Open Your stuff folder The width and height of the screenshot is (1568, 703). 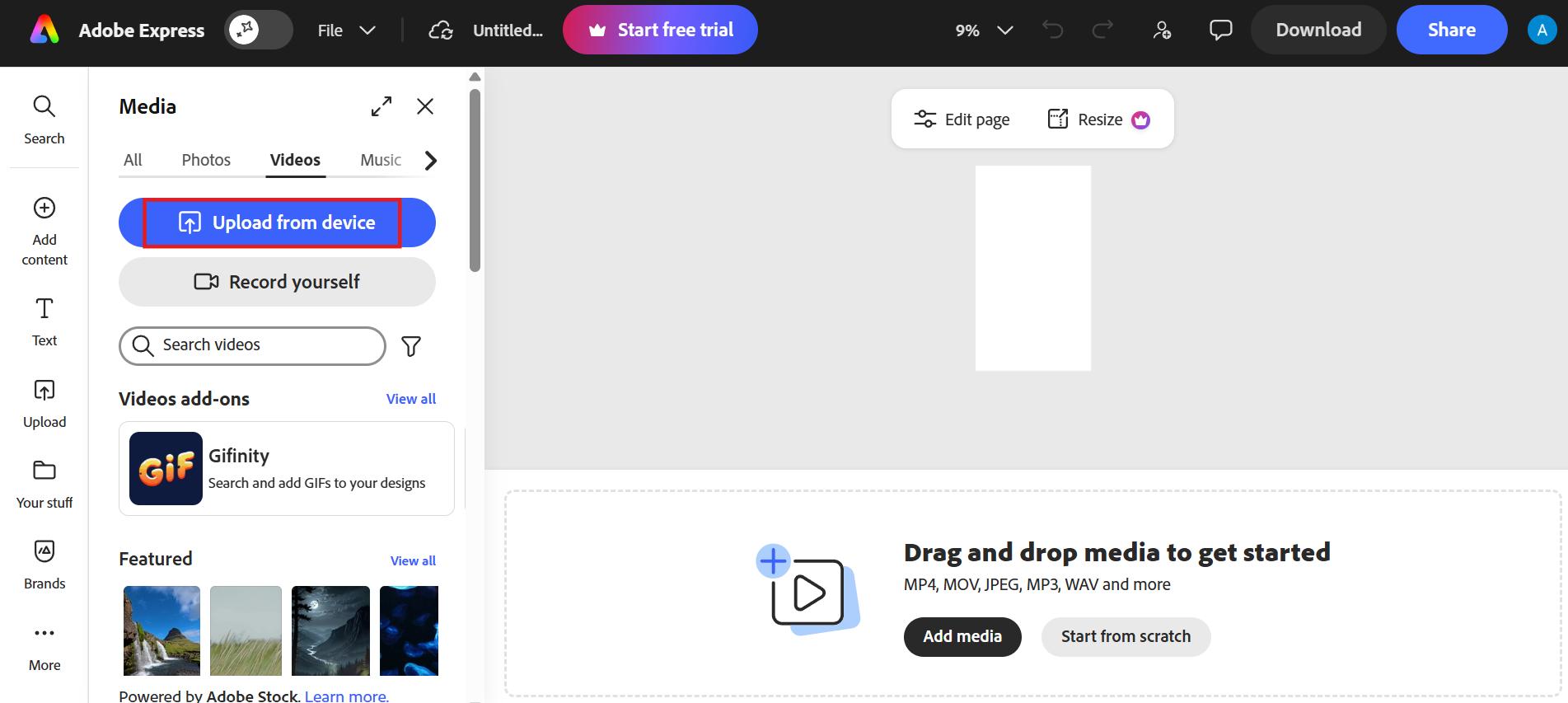point(44,485)
